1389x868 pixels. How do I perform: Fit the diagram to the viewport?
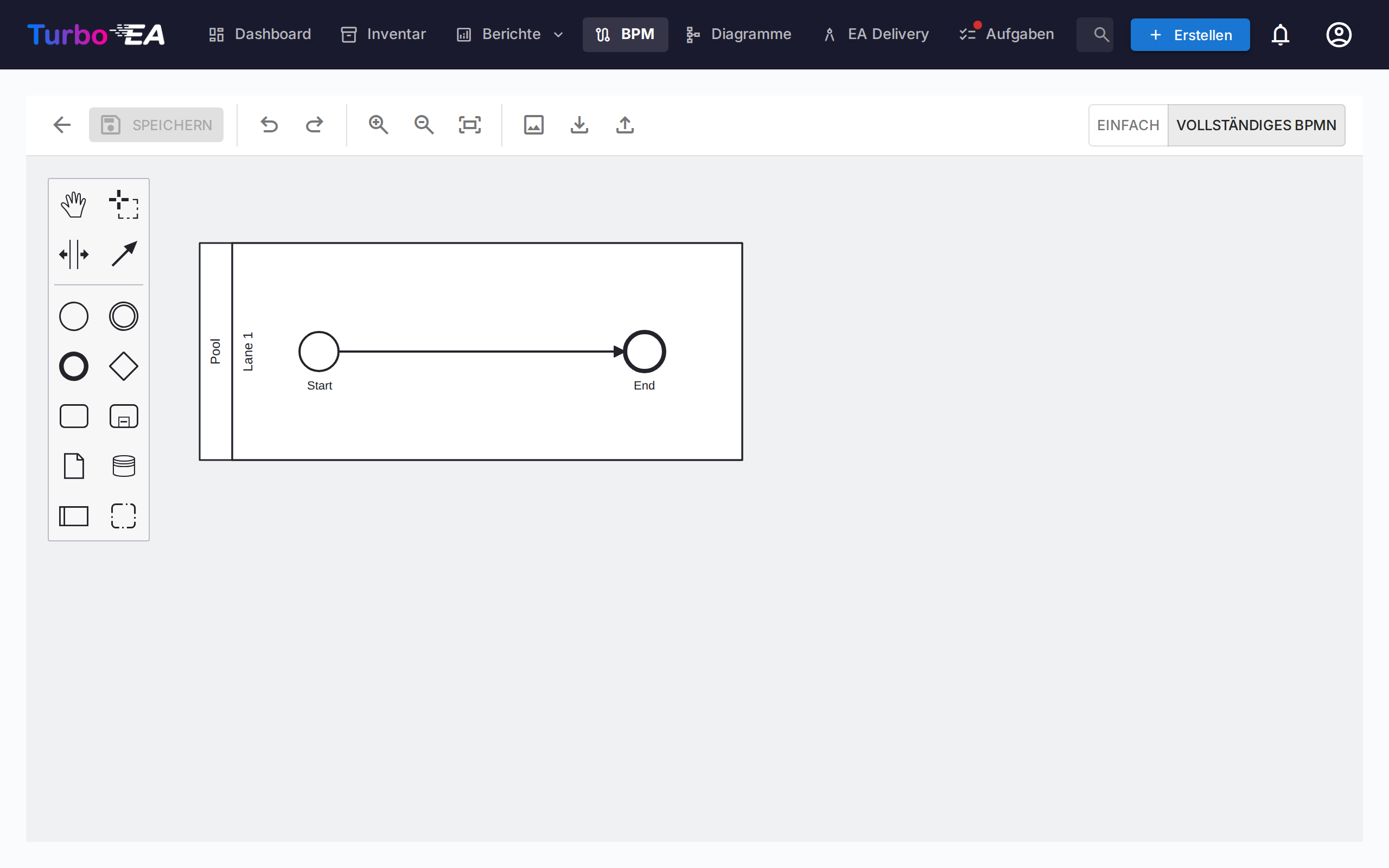click(x=469, y=125)
